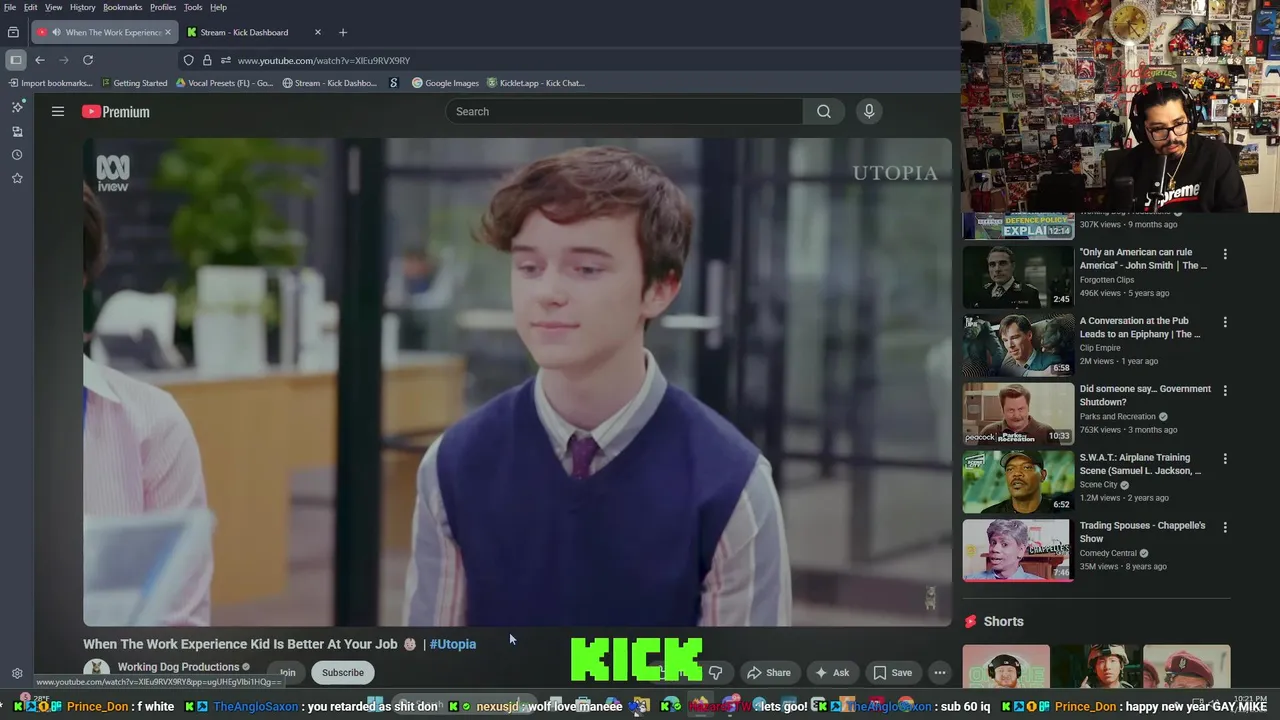Open more options for Conversation at the Pub
This screenshot has width=1280, height=720.
pyautogui.click(x=1225, y=322)
